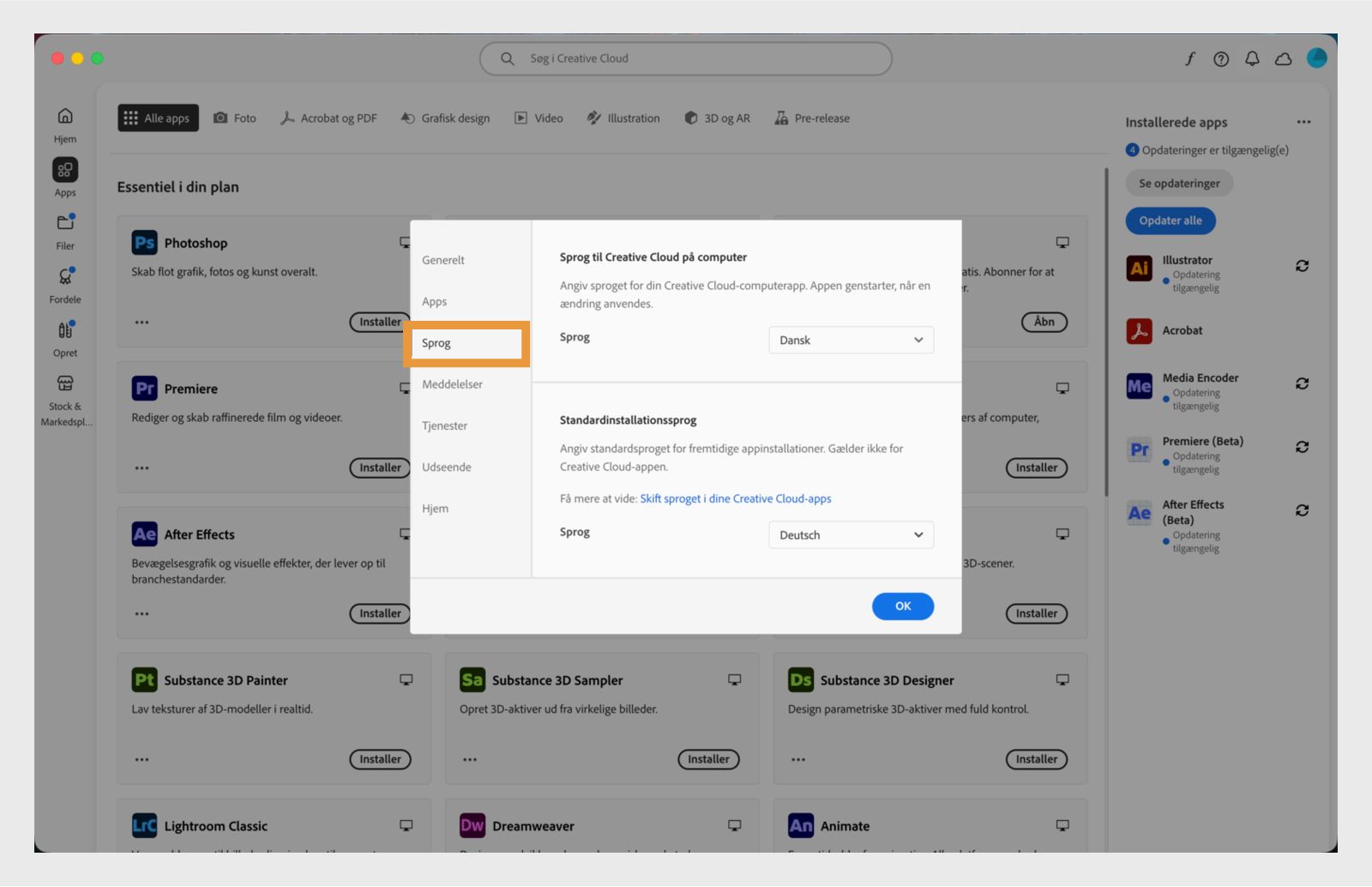Image resolution: width=1372 pixels, height=887 pixels.
Task: Select Hjem in preferences sidebar
Action: [x=435, y=509]
